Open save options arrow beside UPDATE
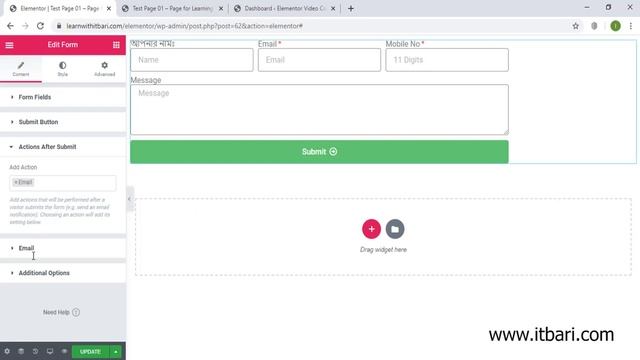Screen dimensions: 640x360 point(116,351)
